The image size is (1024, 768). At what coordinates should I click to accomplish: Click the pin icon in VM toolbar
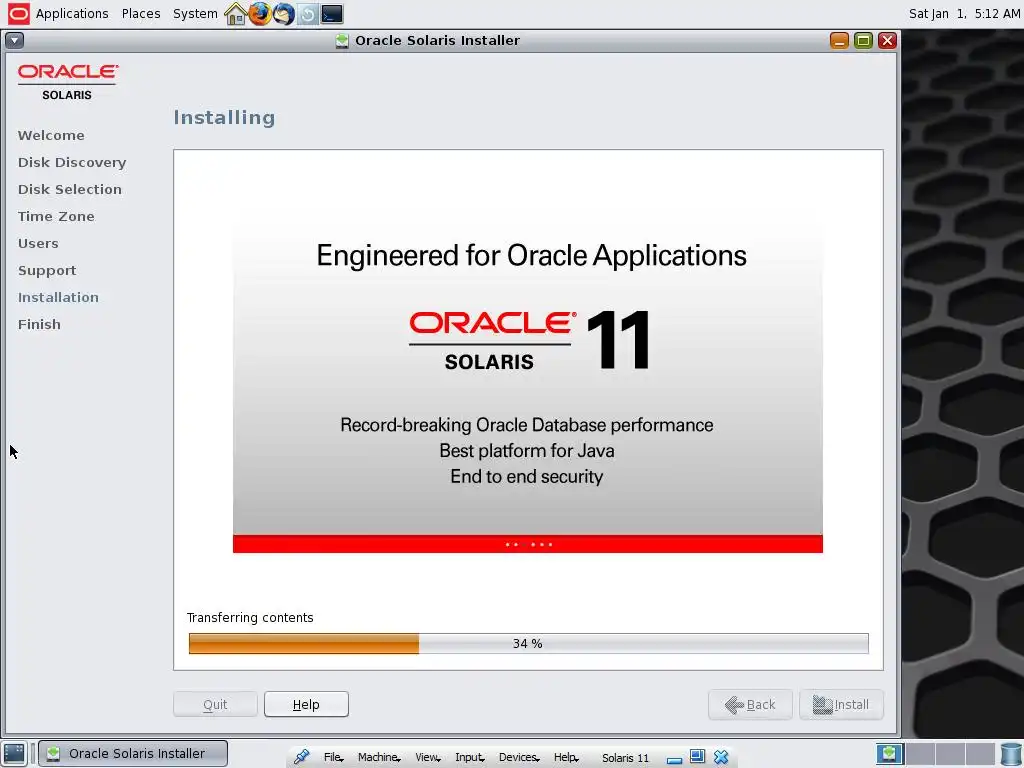click(x=301, y=757)
